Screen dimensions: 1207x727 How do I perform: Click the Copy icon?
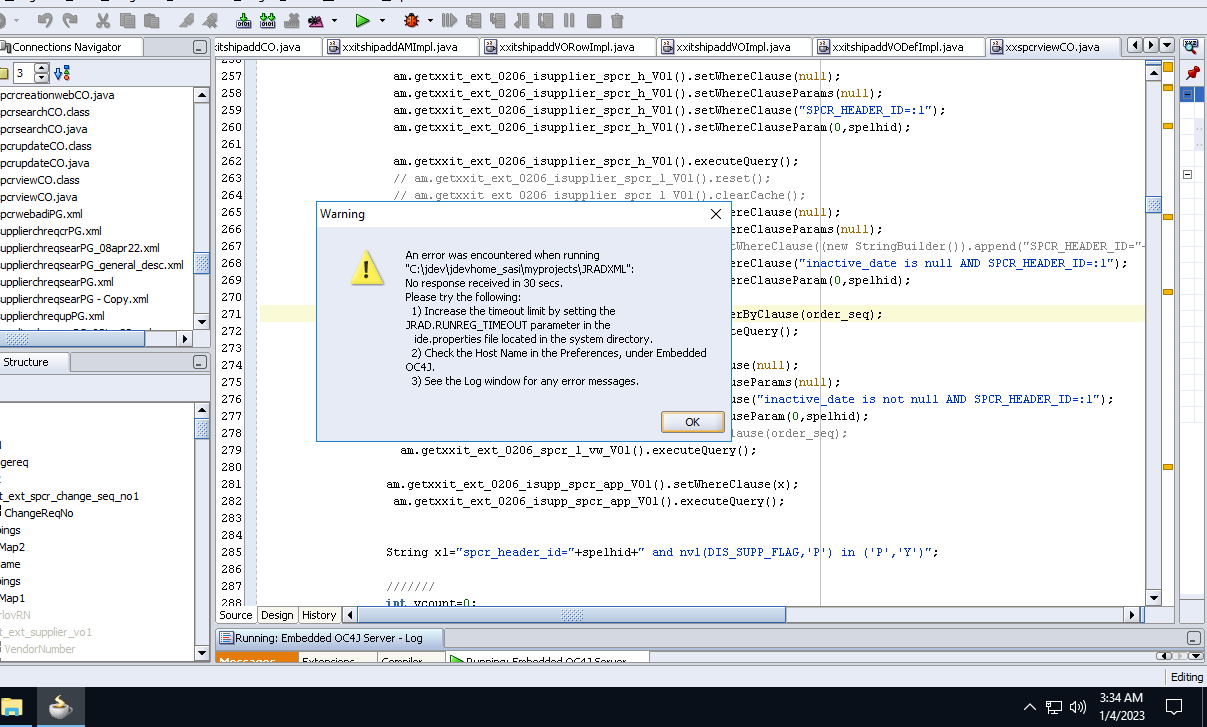pyautogui.click(x=128, y=21)
